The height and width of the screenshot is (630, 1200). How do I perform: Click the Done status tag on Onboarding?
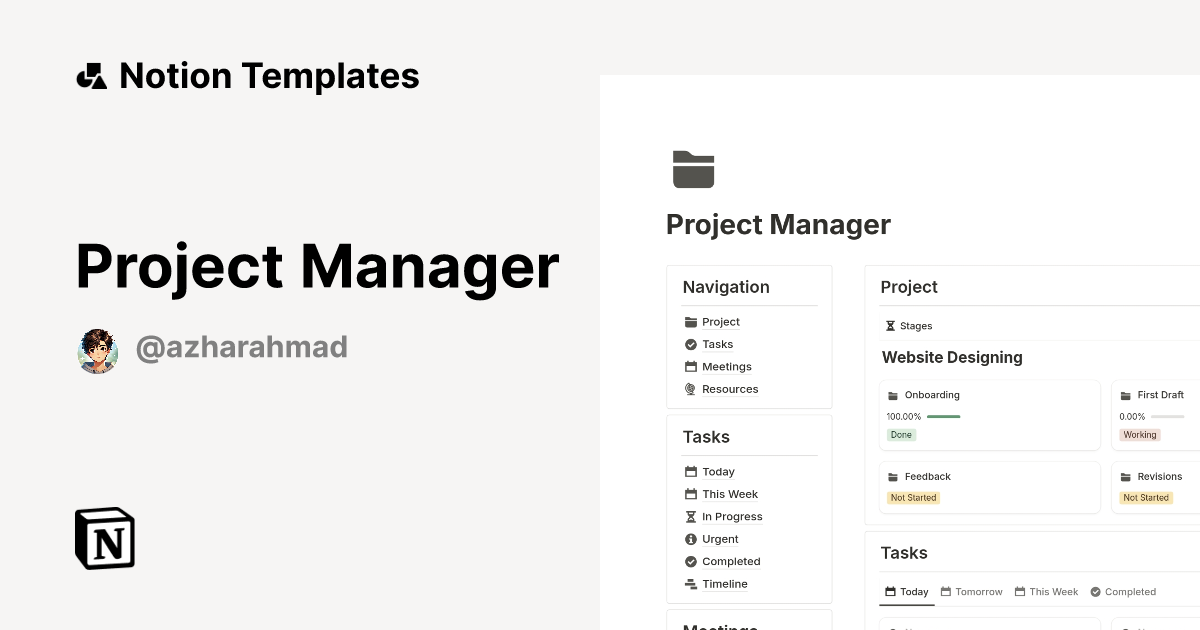coord(901,434)
